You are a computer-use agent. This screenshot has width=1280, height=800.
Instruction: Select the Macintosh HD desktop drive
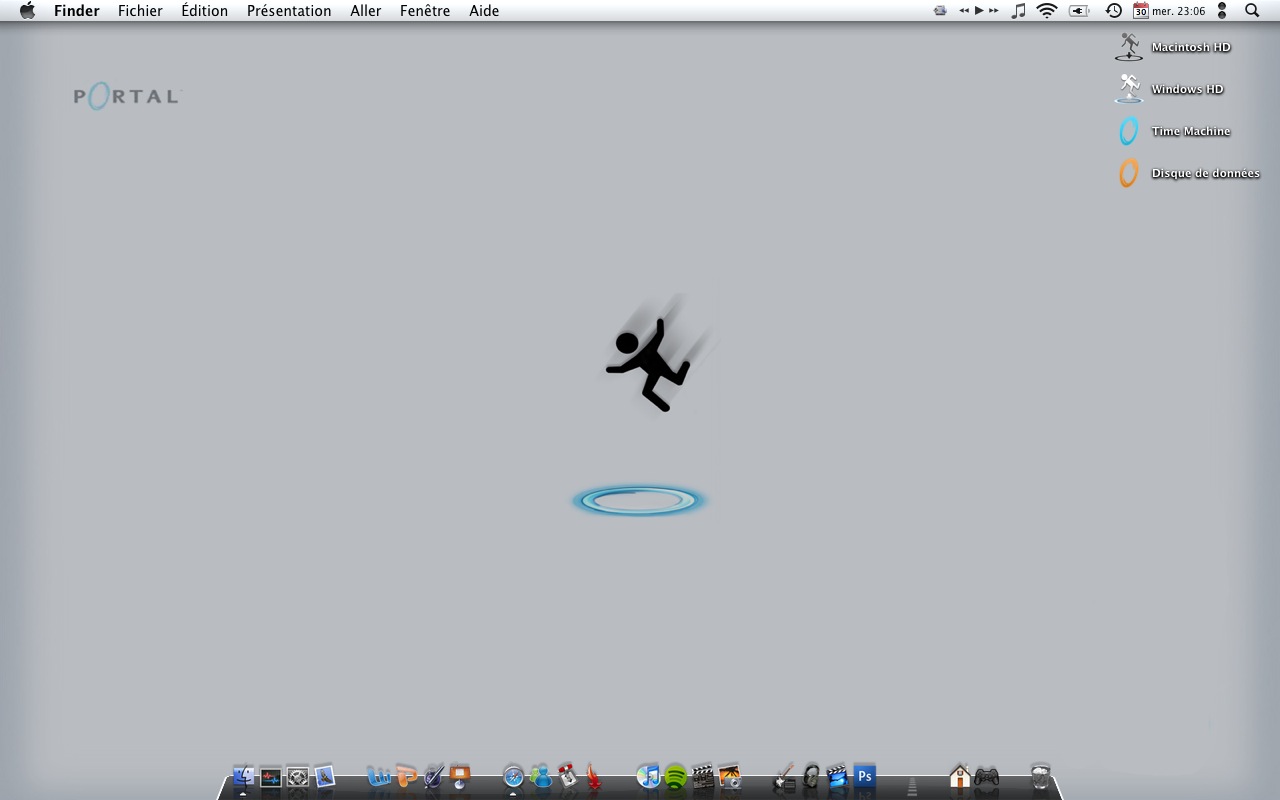click(1173, 47)
